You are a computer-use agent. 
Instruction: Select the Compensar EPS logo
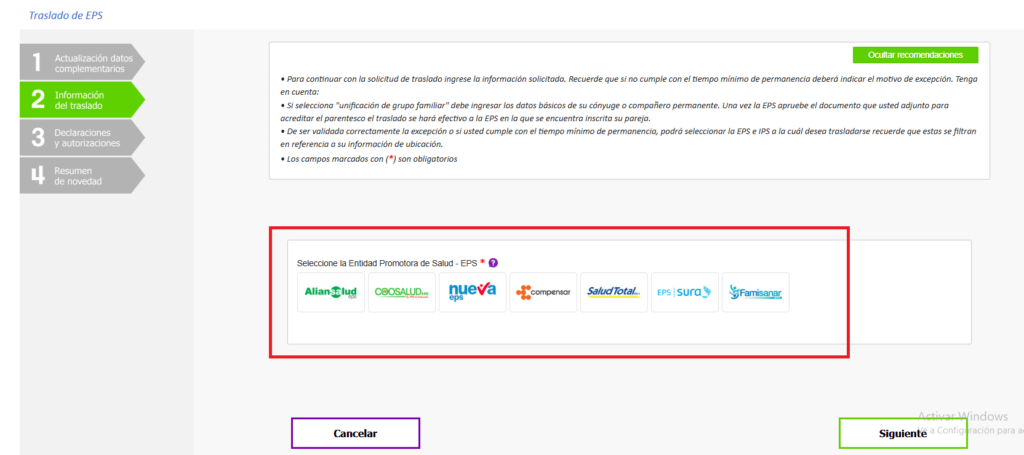[x=543, y=292]
